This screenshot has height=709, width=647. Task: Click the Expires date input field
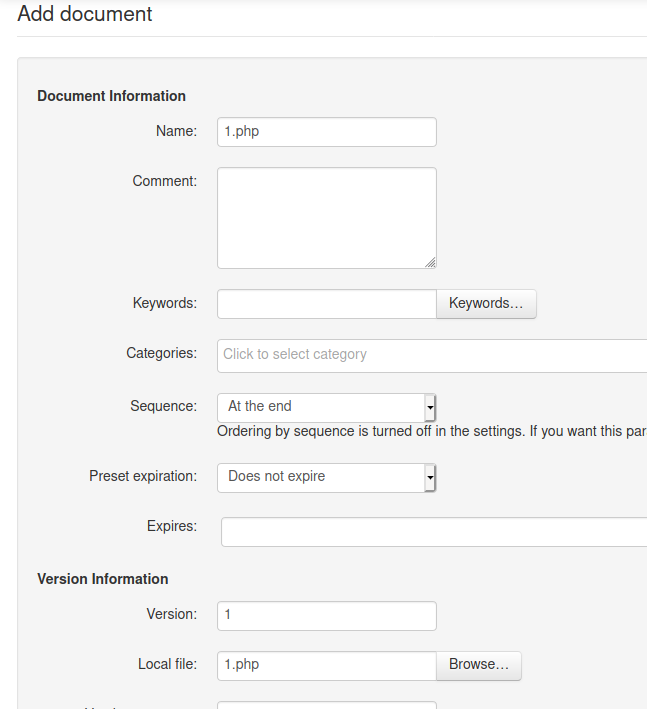pyautogui.click(x=434, y=532)
